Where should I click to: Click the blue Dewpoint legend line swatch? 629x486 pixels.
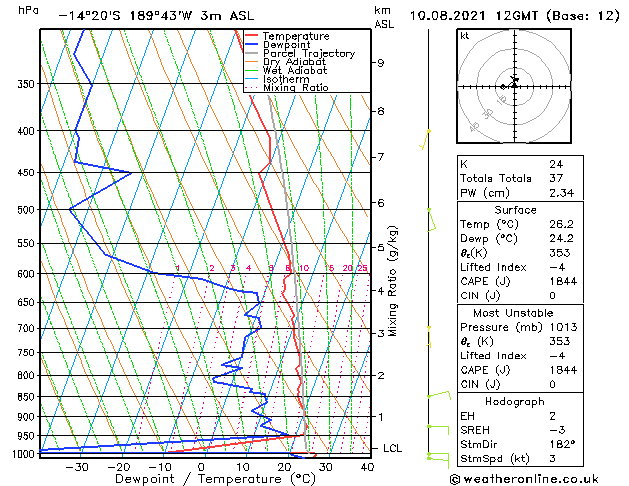coord(252,44)
